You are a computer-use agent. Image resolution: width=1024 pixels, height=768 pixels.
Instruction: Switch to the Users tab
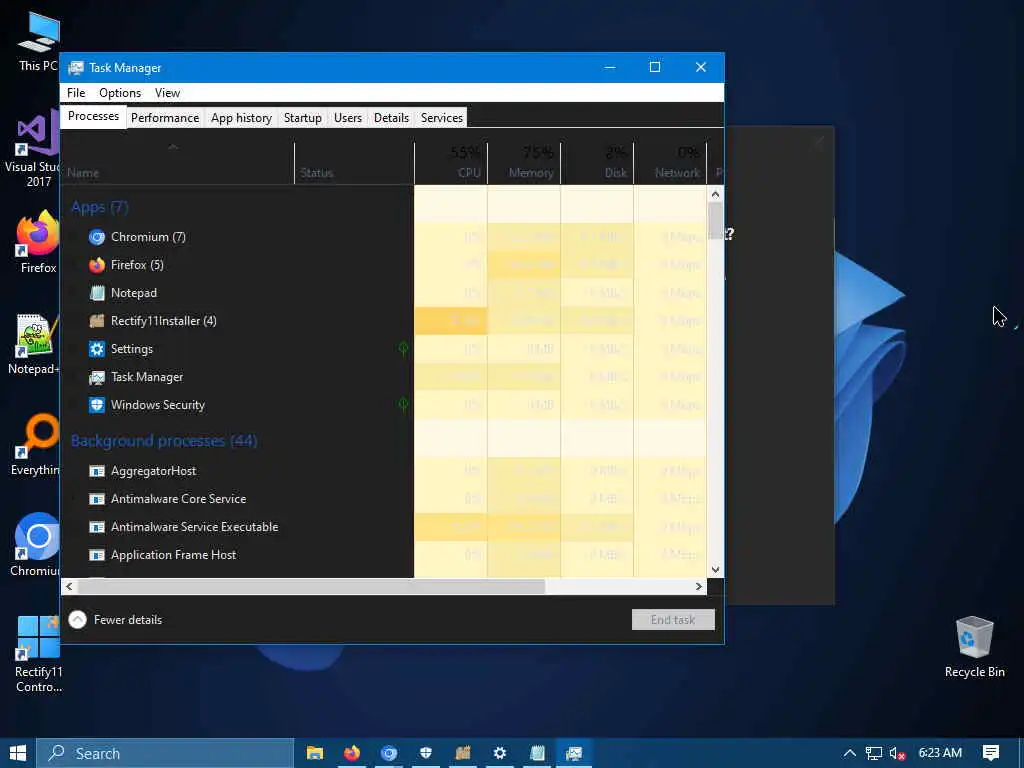347,118
